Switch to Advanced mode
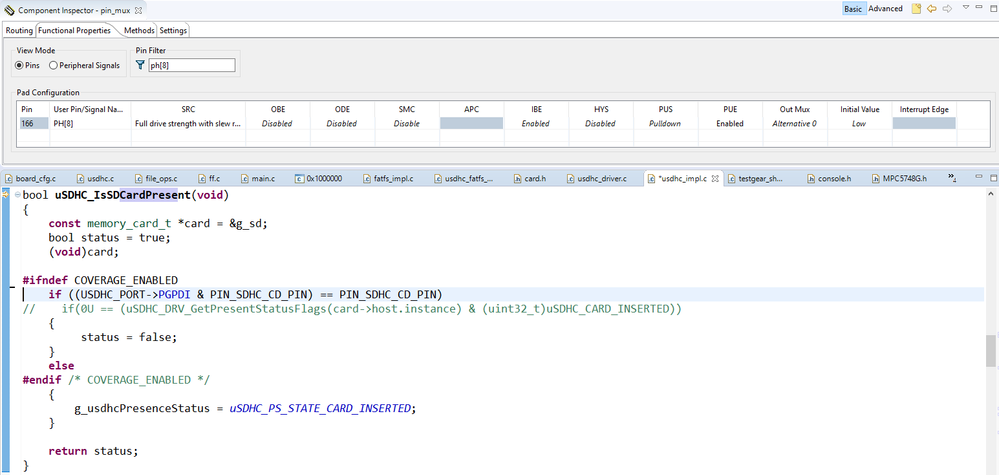 pos(886,9)
